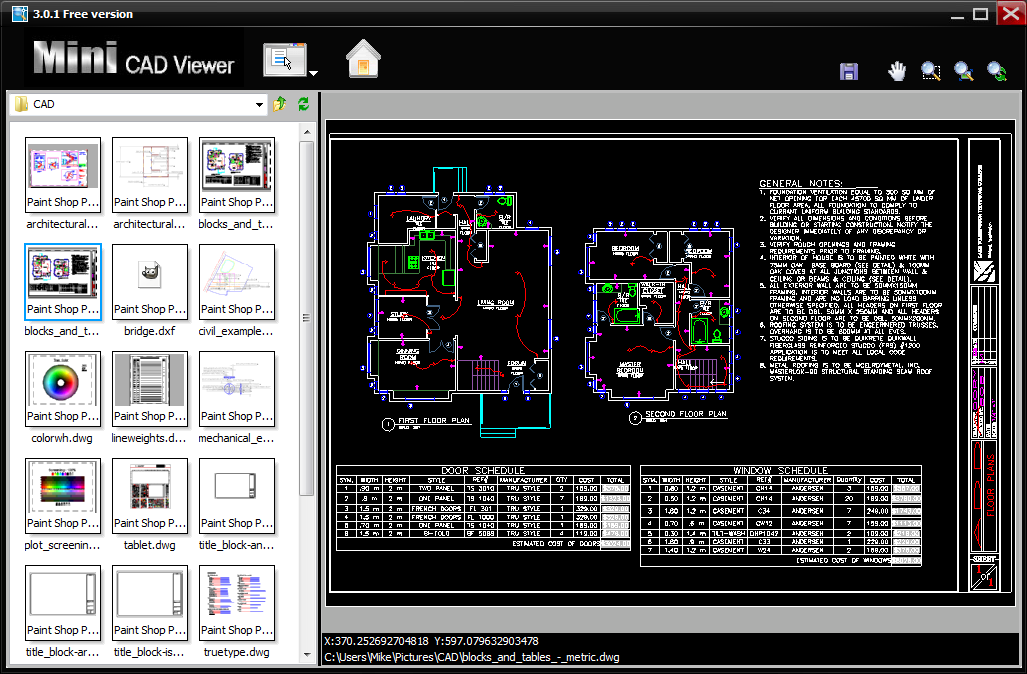Click the title_block-ar file name
The image size is (1027, 674).
62,652
